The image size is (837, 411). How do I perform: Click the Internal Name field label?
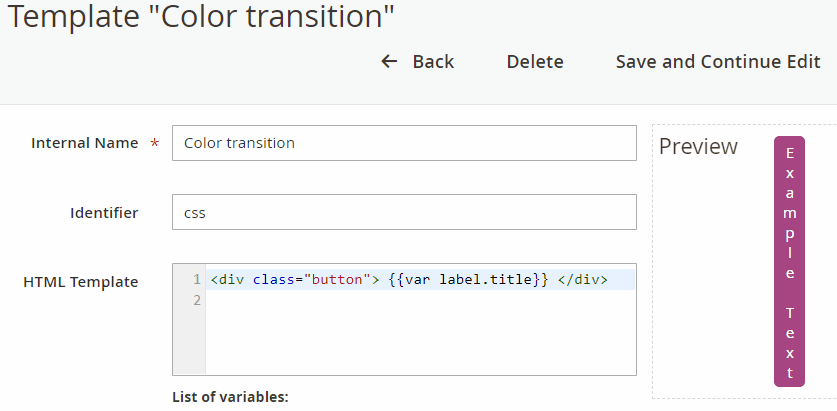coord(85,143)
